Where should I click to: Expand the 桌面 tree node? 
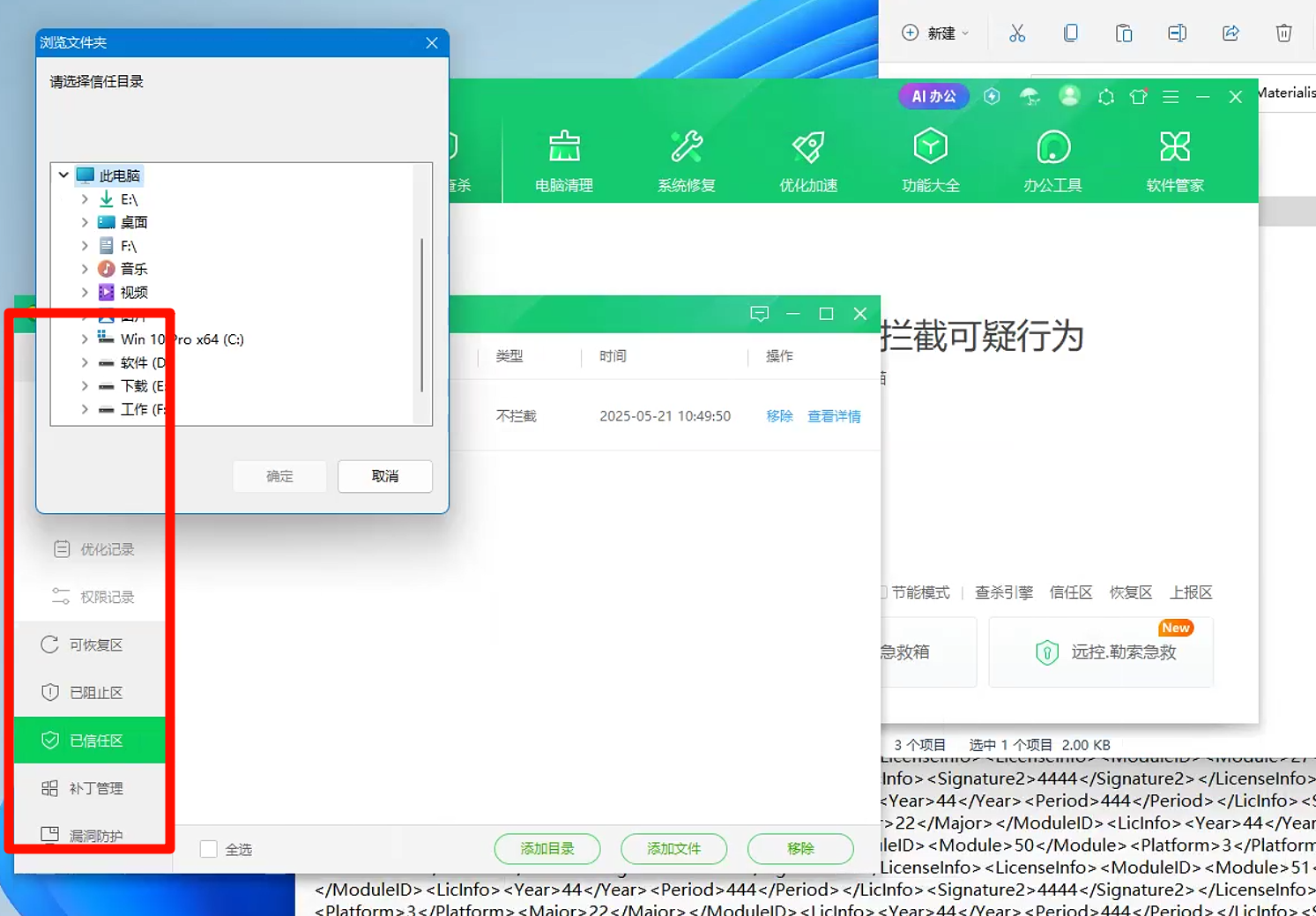(85, 222)
